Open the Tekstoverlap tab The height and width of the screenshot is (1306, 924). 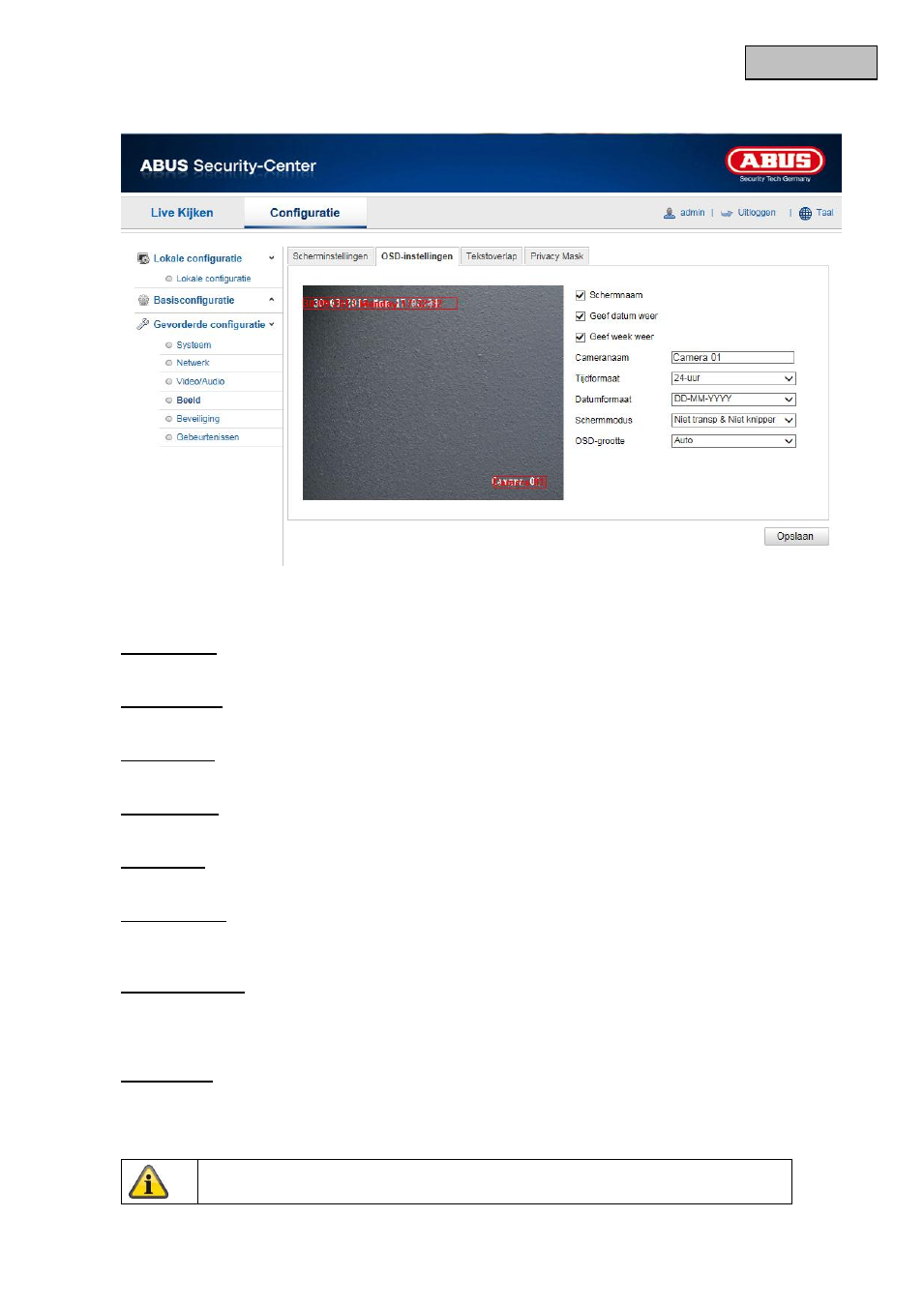pos(492,256)
